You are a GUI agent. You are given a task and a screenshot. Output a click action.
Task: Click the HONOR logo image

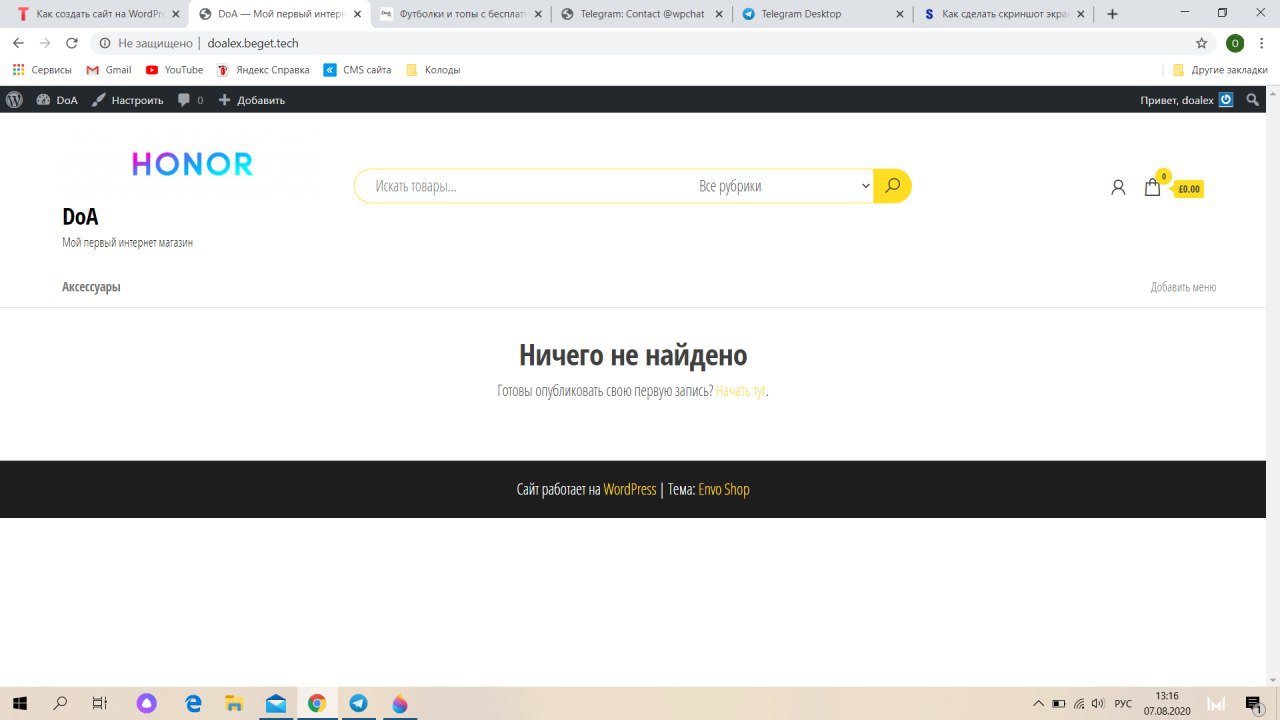click(x=192, y=163)
